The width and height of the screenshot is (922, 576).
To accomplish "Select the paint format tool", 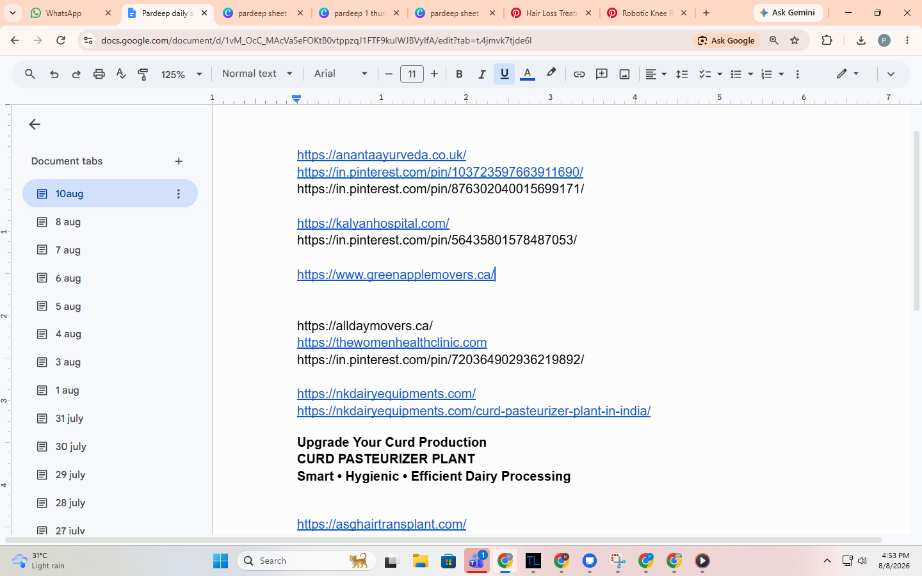I will 143,74.
